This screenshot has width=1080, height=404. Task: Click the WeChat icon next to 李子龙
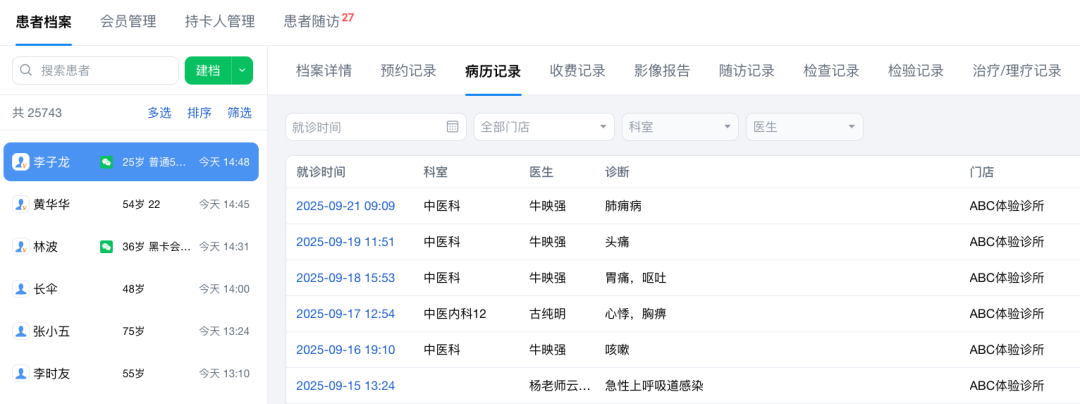coord(106,162)
